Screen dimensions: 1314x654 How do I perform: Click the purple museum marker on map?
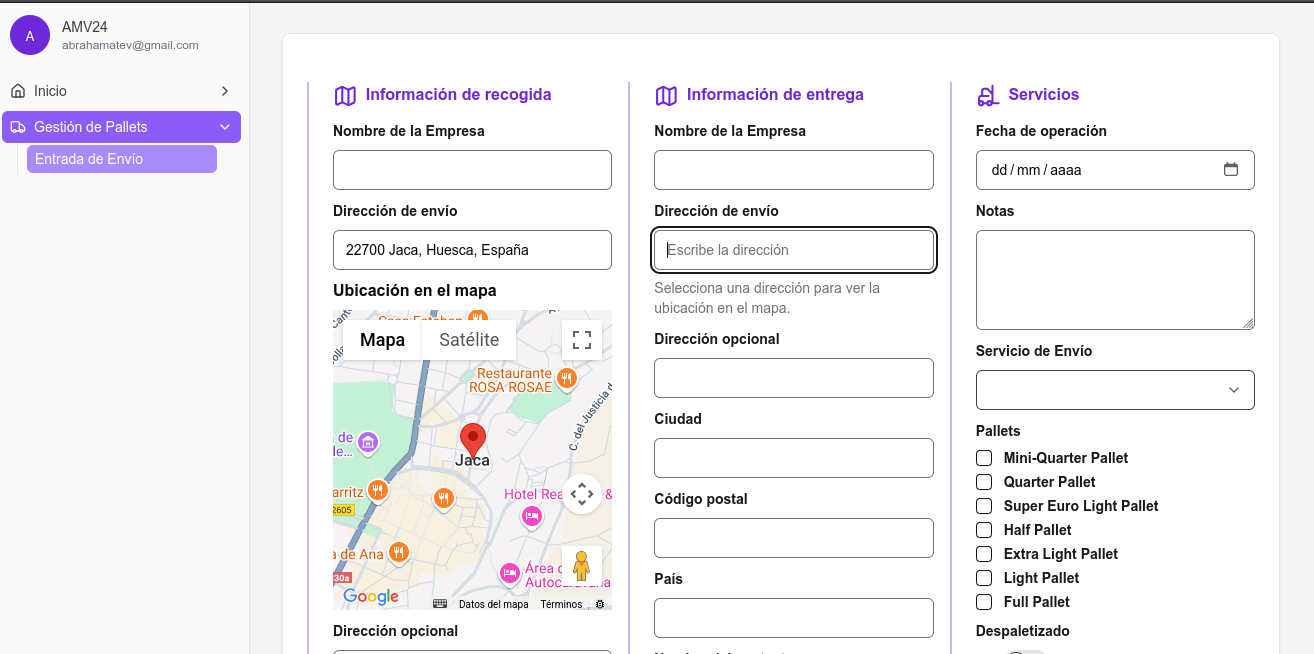369,442
